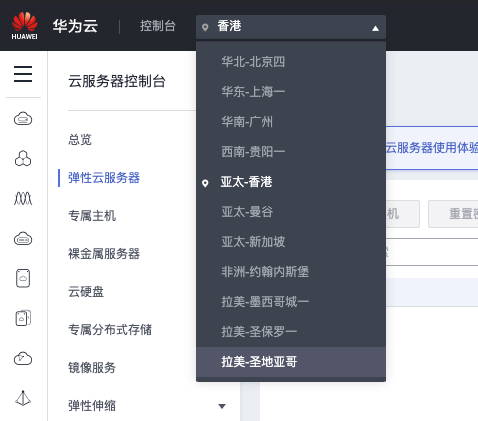Open 专属分布式存储 in the sidebar
The height and width of the screenshot is (421, 478).
pyautogui.click(x=110, y=330)
